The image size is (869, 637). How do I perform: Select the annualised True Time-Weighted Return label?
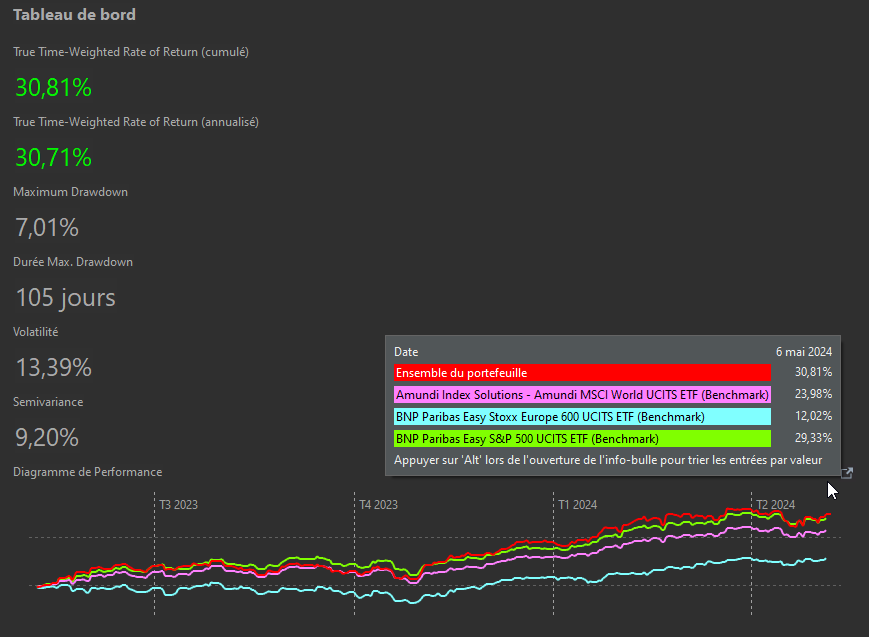135,122
